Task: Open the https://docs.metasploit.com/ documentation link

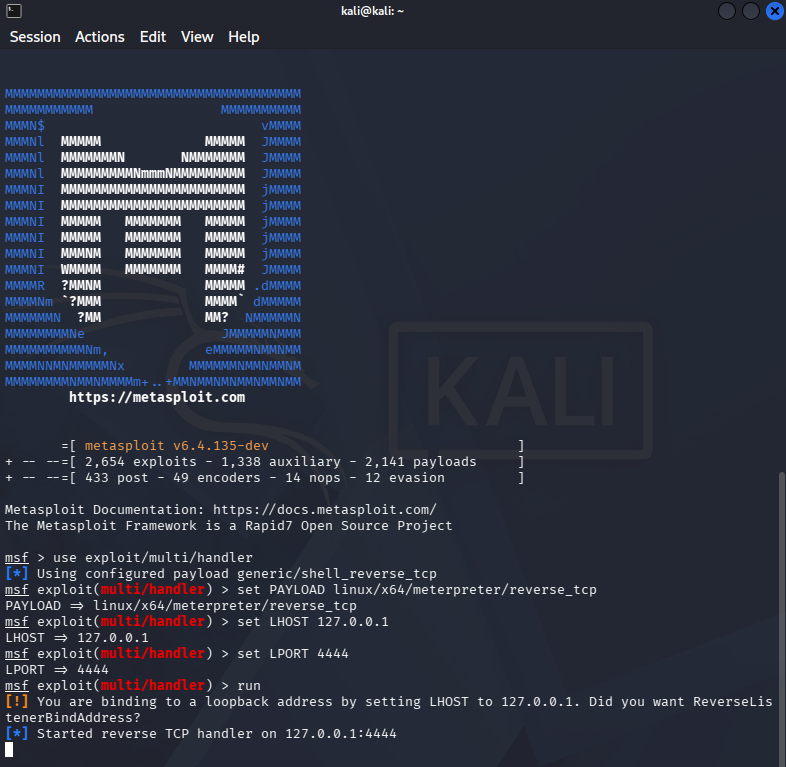Action: (x=325, y=510)
